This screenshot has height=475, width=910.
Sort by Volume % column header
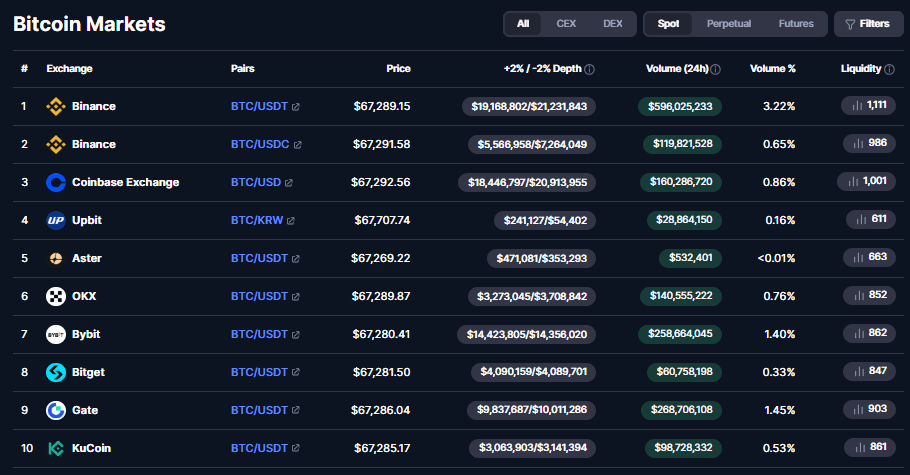tap(772, 69)
